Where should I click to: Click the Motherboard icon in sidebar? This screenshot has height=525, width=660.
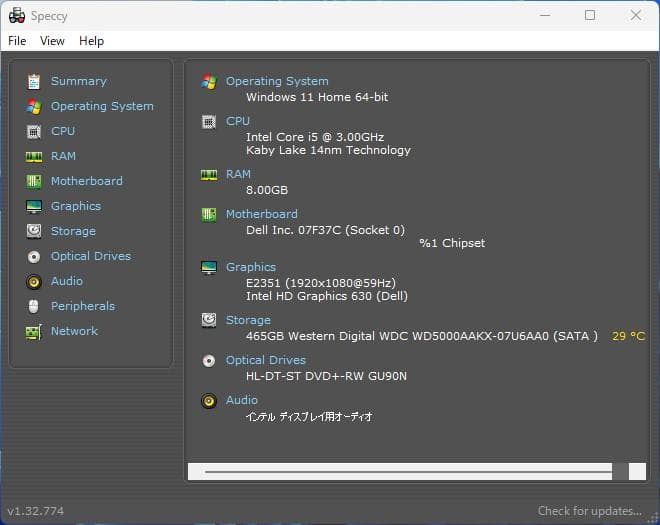(x=34, y=182)
